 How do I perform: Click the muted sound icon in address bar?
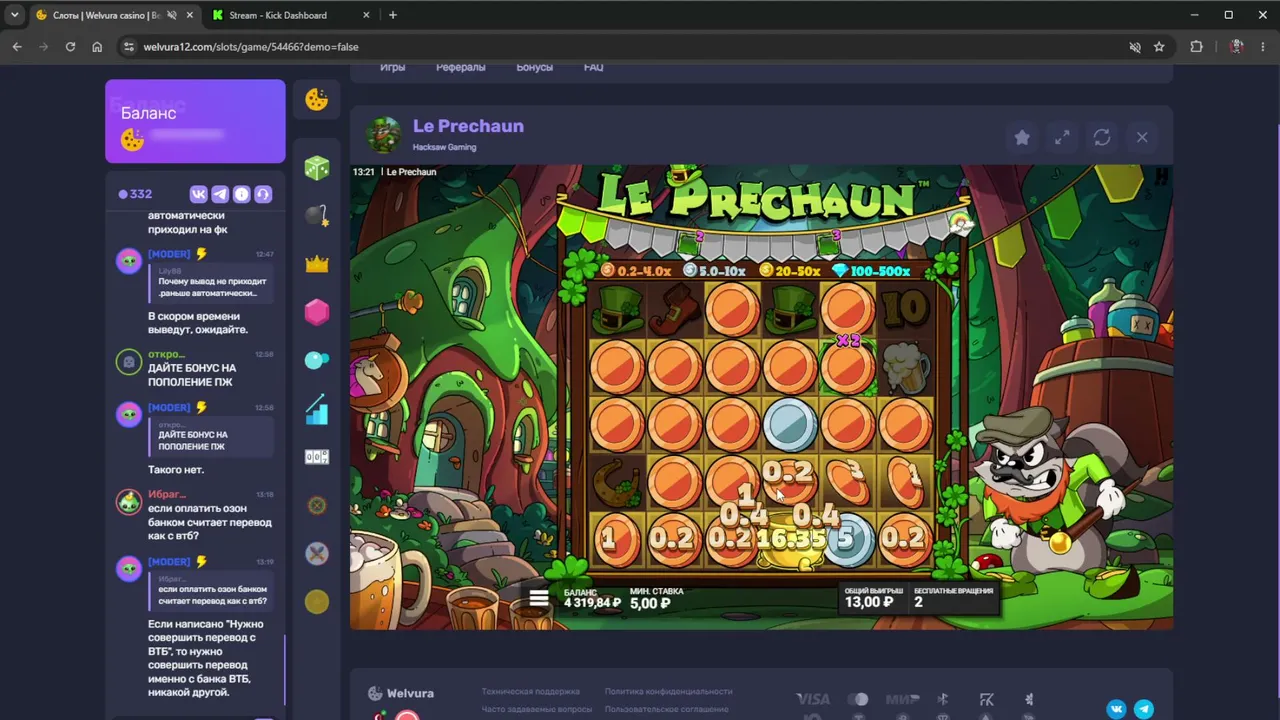coord(1134,47)
